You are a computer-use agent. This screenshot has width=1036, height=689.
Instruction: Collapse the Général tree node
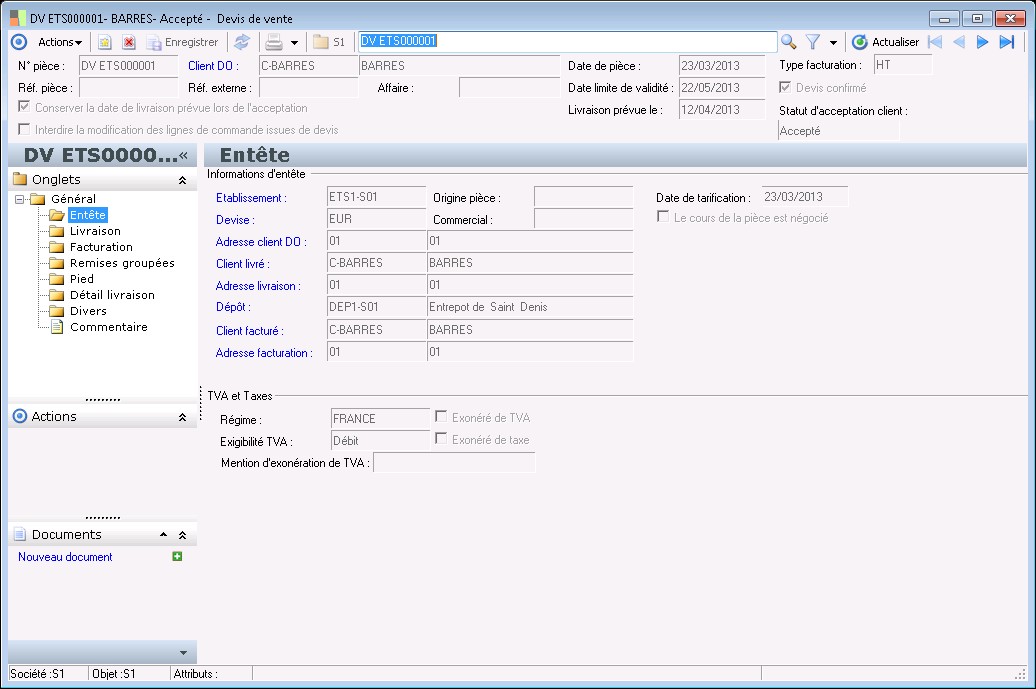pyautogui.click(x=20, y=199)
